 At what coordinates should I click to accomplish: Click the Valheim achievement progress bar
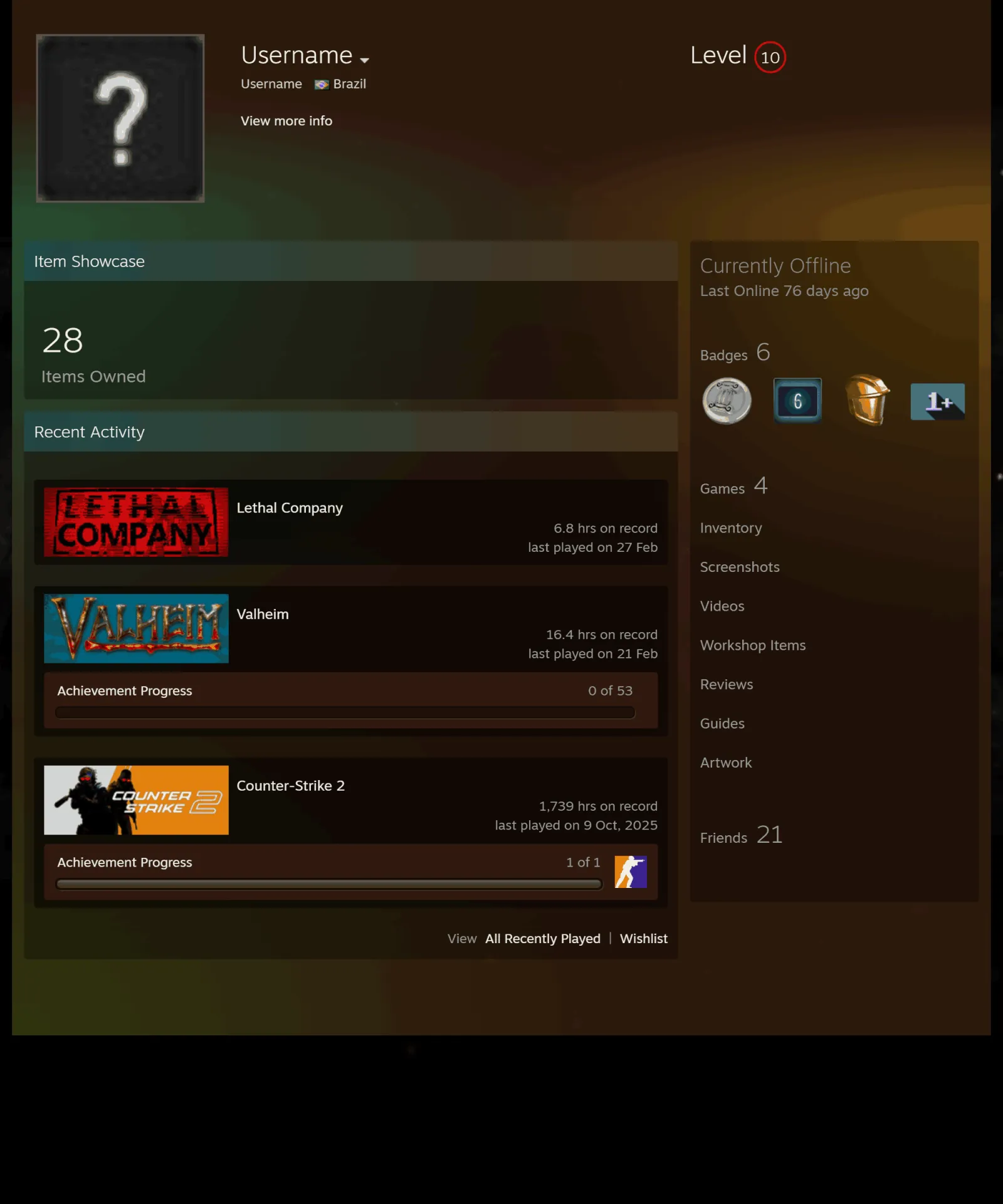[345, 712]
